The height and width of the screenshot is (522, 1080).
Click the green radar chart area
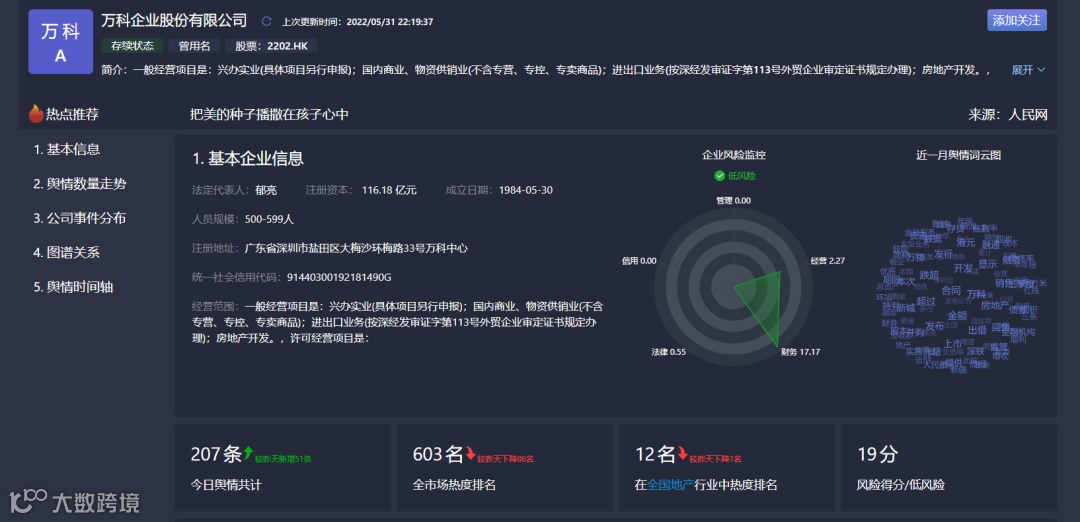click(762, 306)
